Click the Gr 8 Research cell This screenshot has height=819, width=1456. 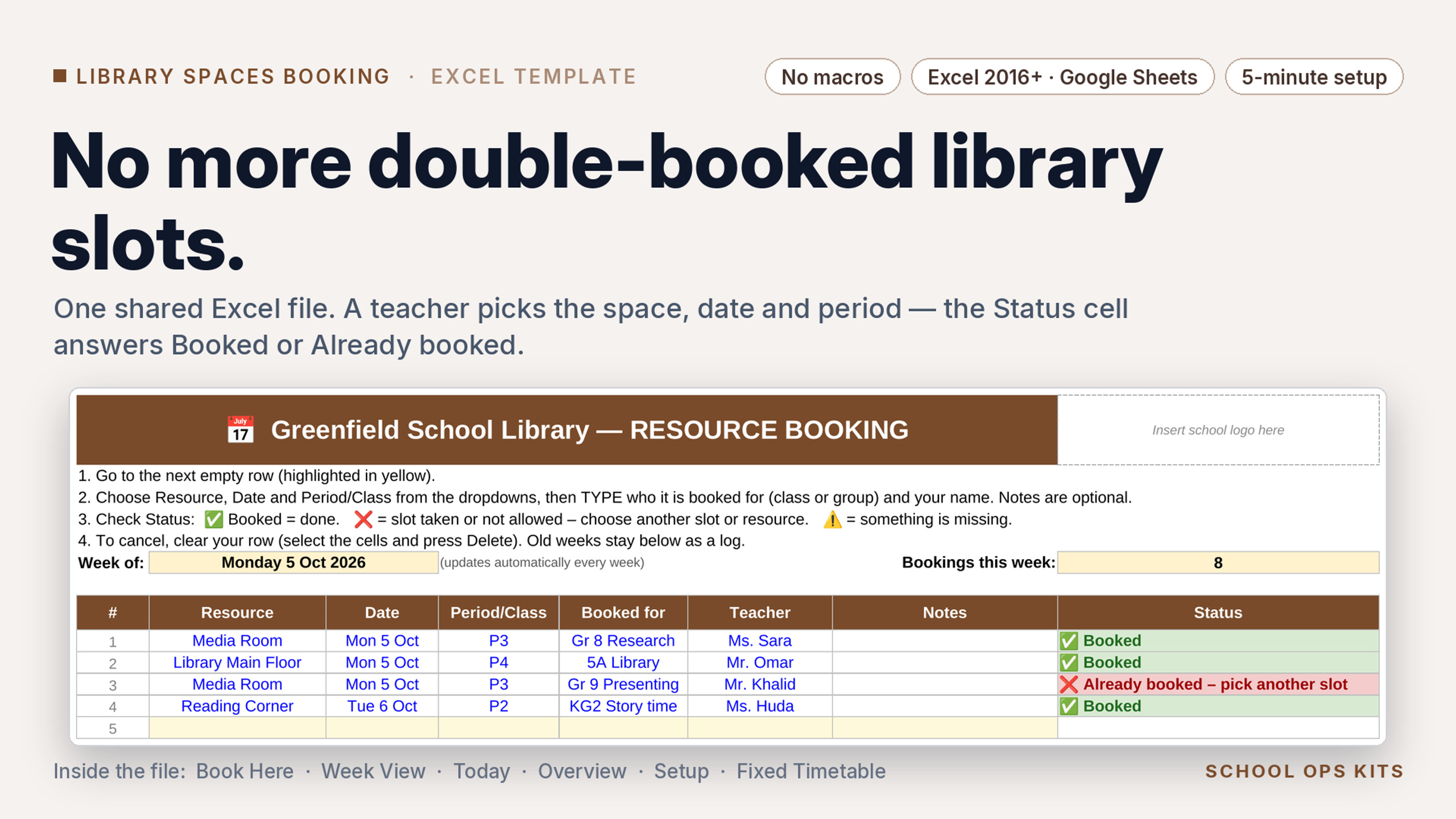623,641
